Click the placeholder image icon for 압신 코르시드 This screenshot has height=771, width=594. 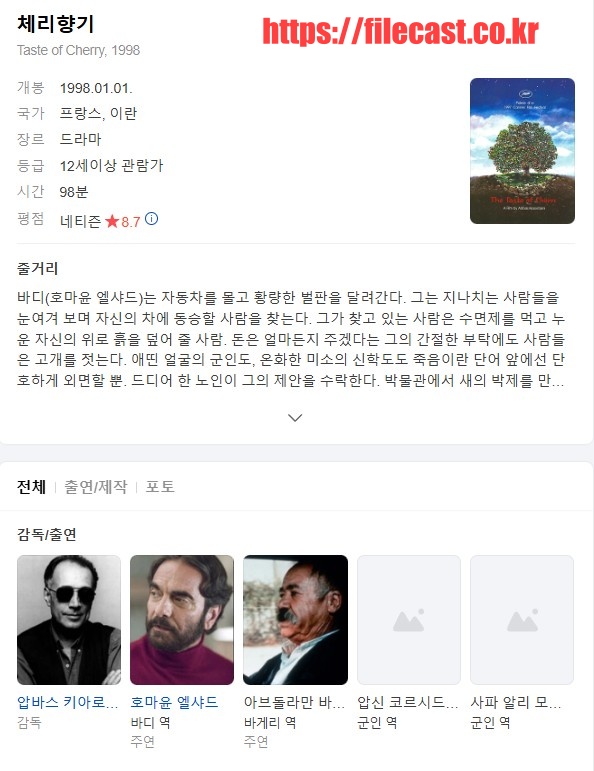409,620
